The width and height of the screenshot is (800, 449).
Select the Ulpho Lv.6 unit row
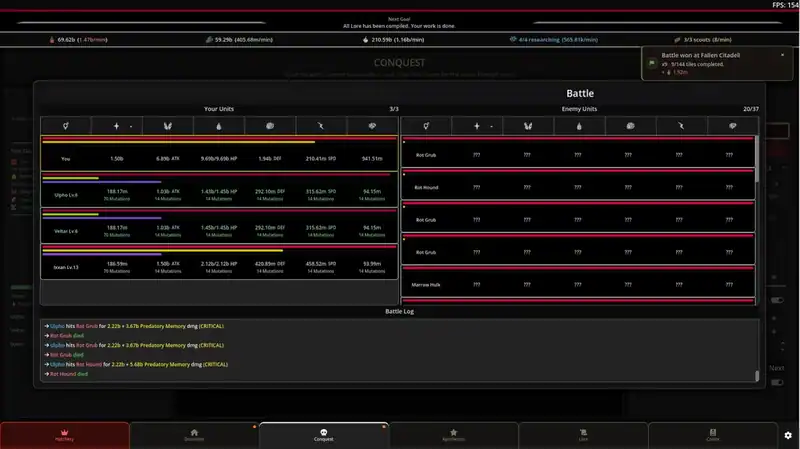point(219,189)
